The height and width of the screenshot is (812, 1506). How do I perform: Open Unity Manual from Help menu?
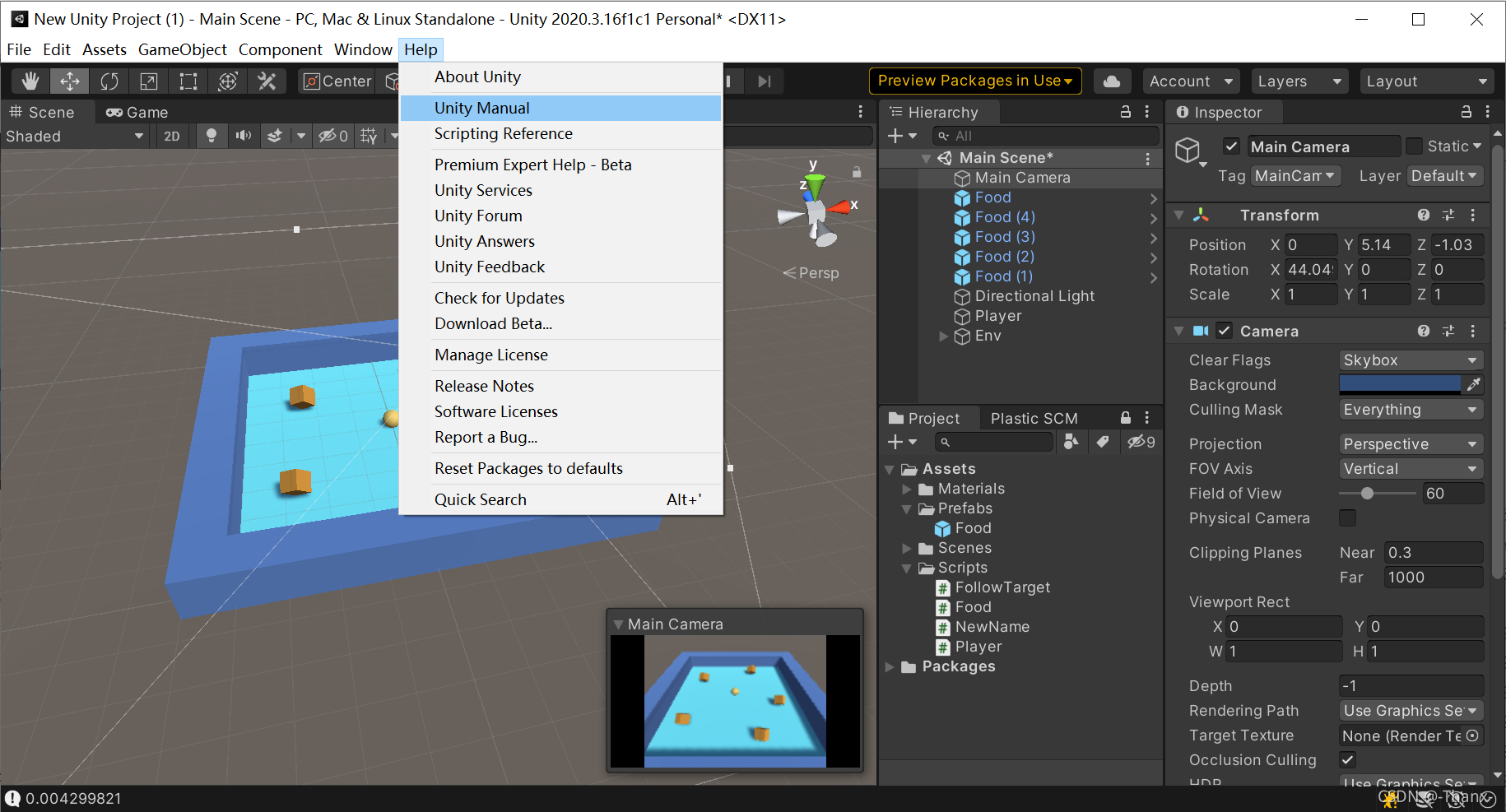[x=560, y=108]
